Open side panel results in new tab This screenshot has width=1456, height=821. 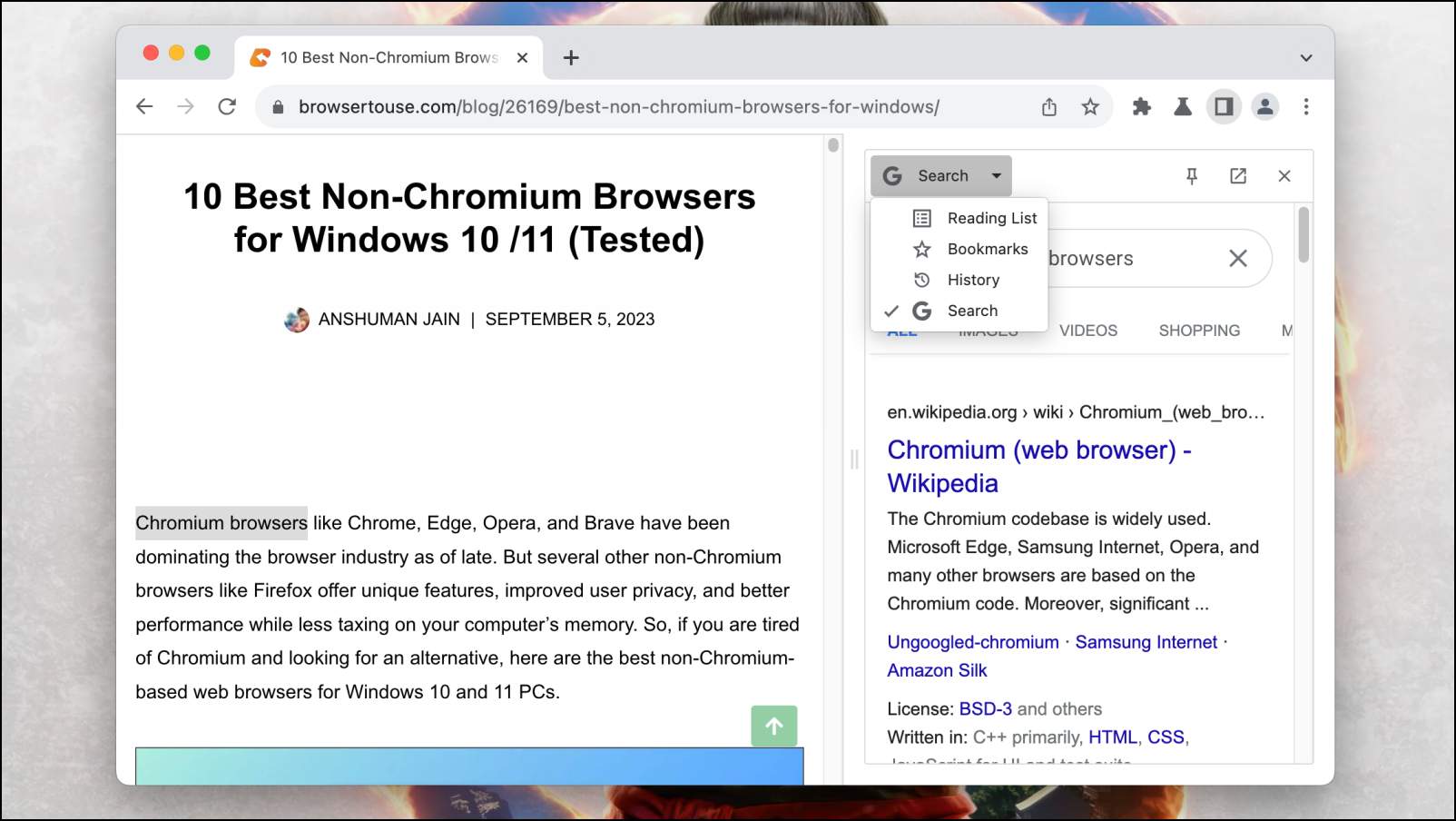[x=1238, y=176]
